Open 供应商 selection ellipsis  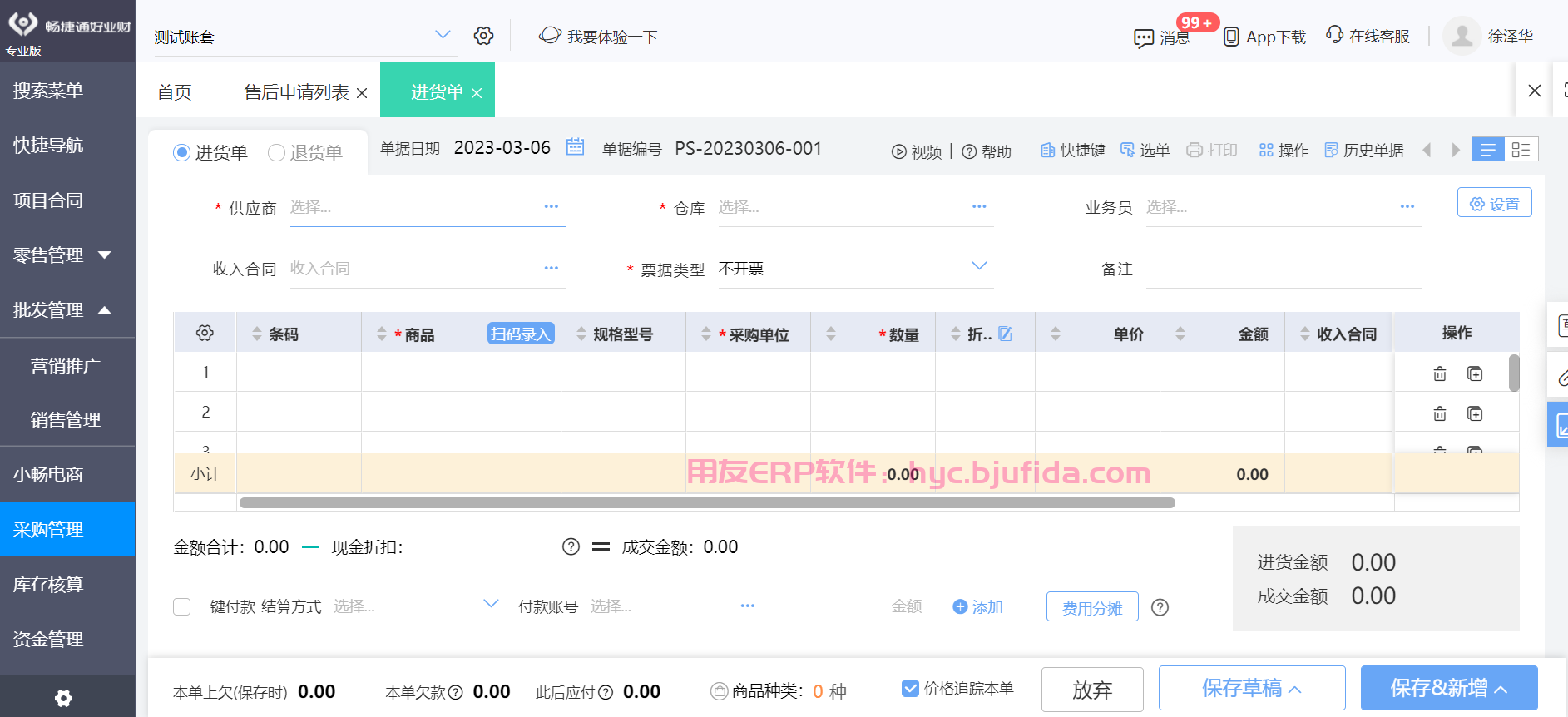point(552,206)
